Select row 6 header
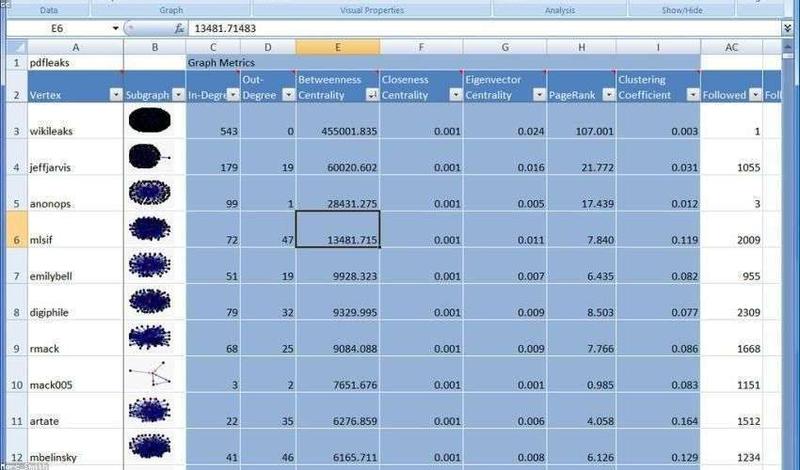The width and height of the screenshot is (800, 470). click(x=17, y=230)
